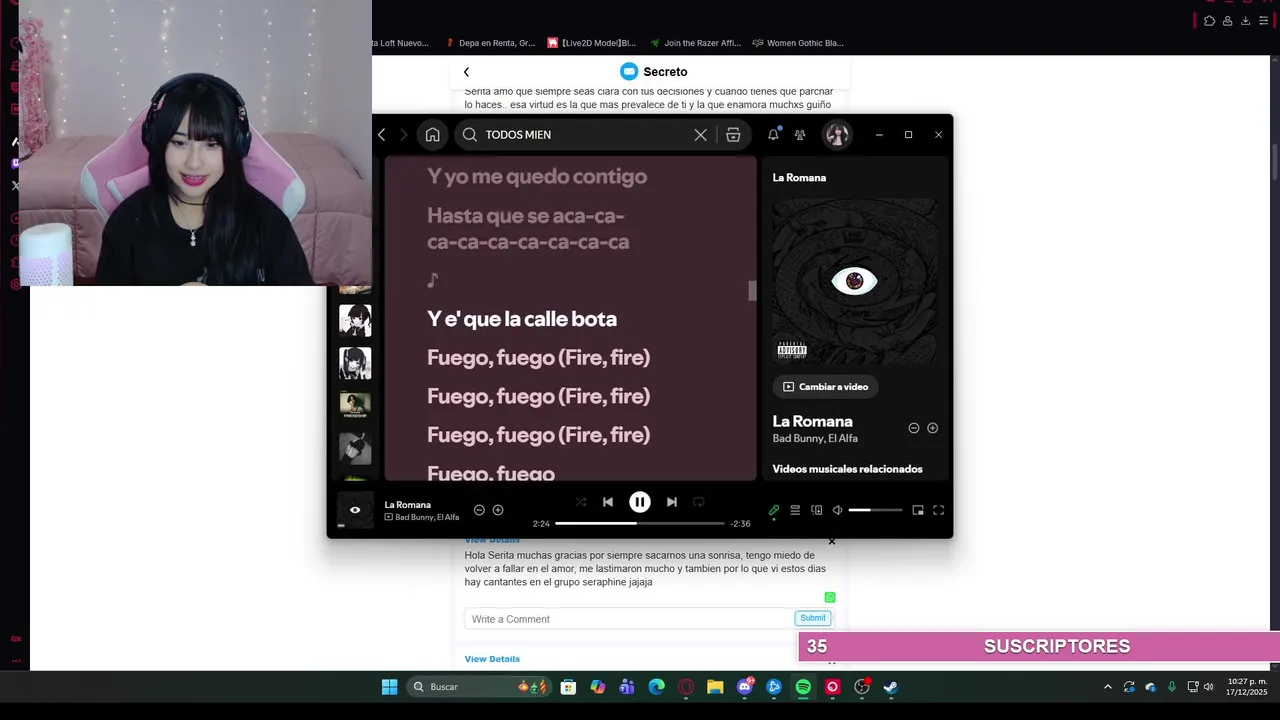The height and width of the screenshot is (720, 1280).
Task: Open browser menu at top right
Action: [1264, 21]
